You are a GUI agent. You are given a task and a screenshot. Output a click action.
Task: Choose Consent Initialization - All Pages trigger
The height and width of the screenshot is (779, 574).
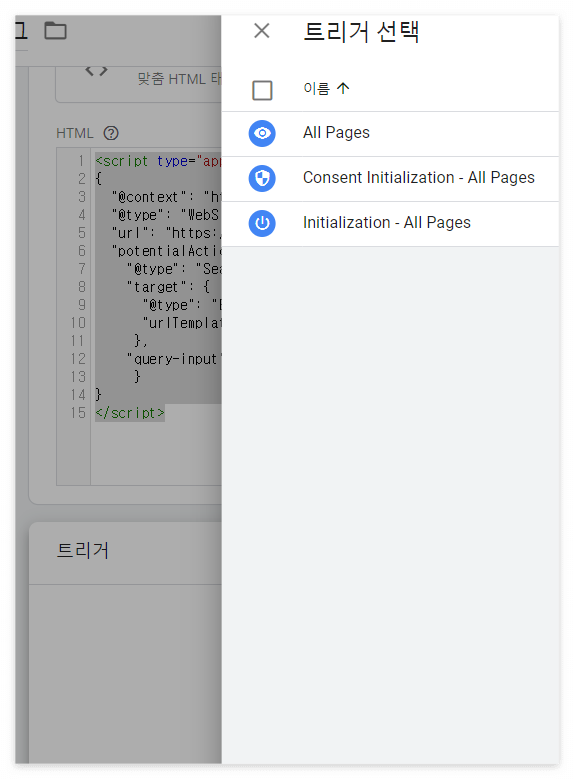tap(390, 179)
